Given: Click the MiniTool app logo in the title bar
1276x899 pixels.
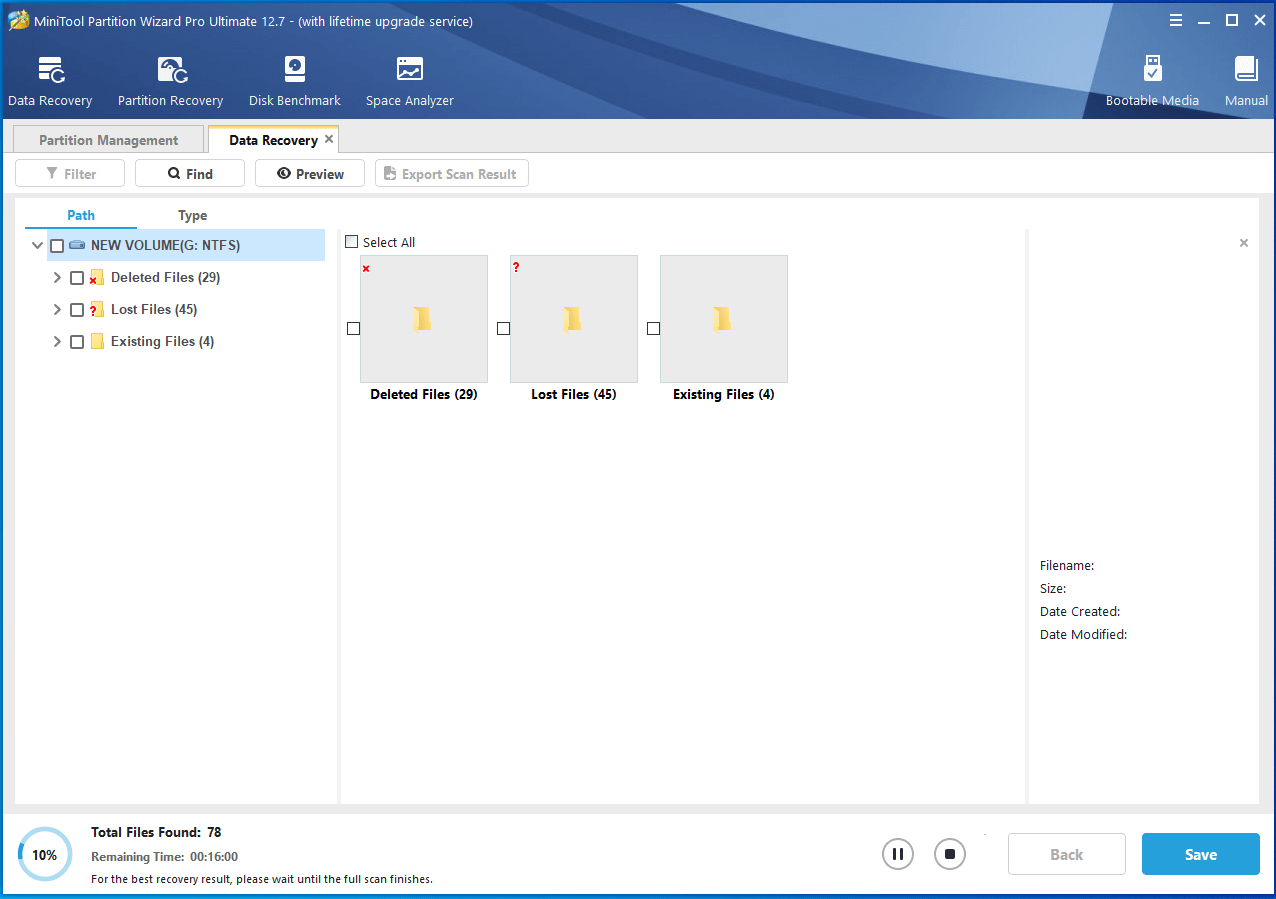Looking at the screenshot, I should point(18,20).
